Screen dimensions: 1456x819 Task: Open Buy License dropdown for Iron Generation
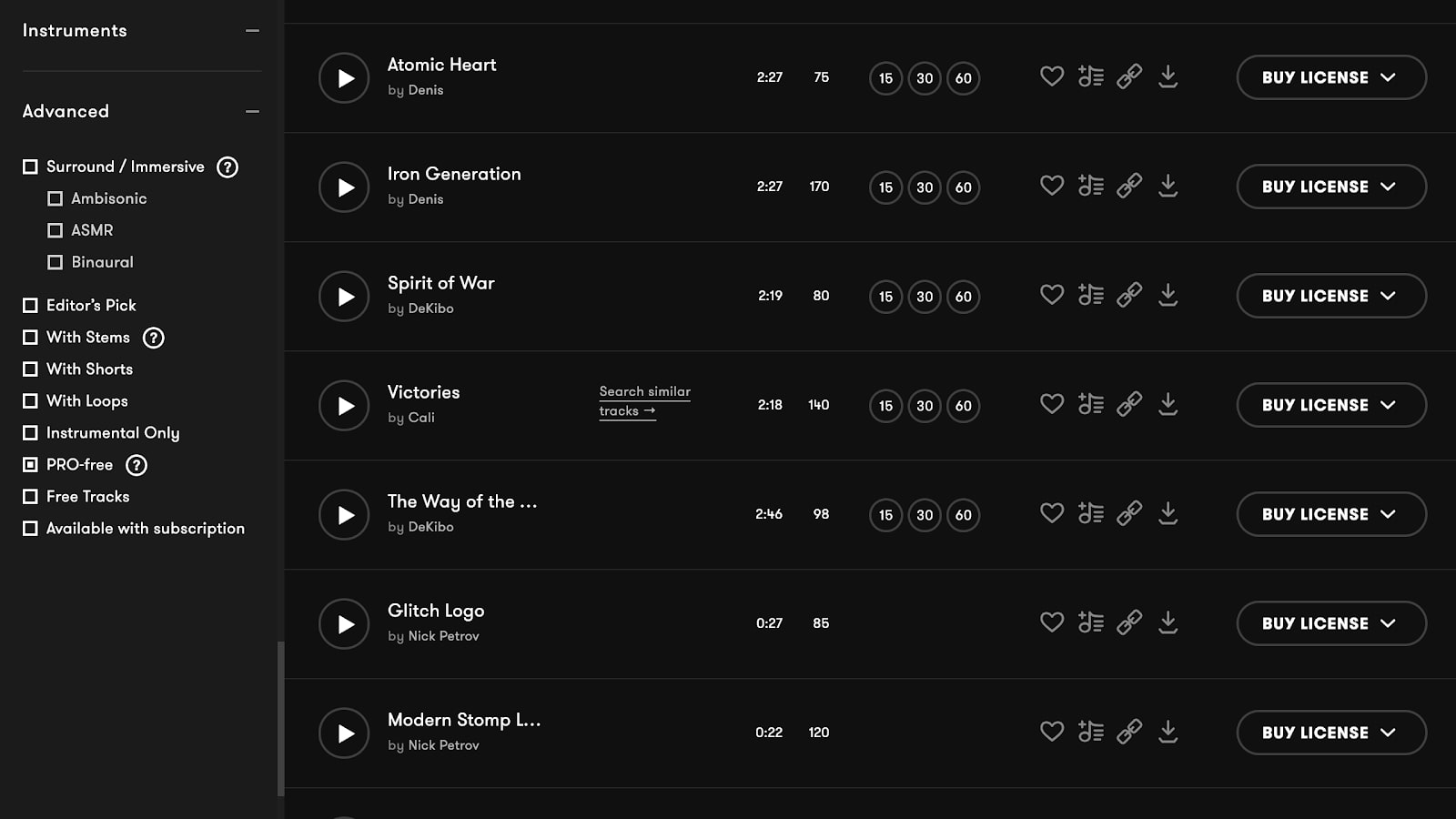(1330, 187)
